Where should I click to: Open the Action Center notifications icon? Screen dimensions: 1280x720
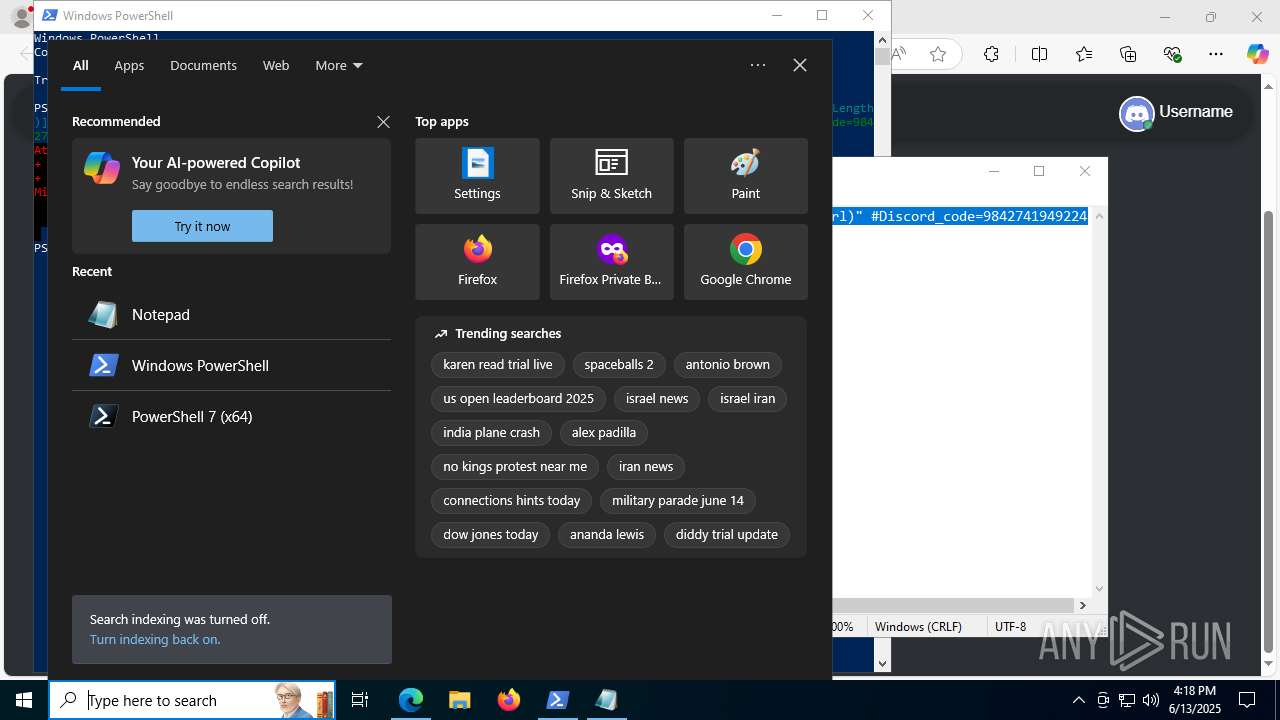tap(1247, 700)
